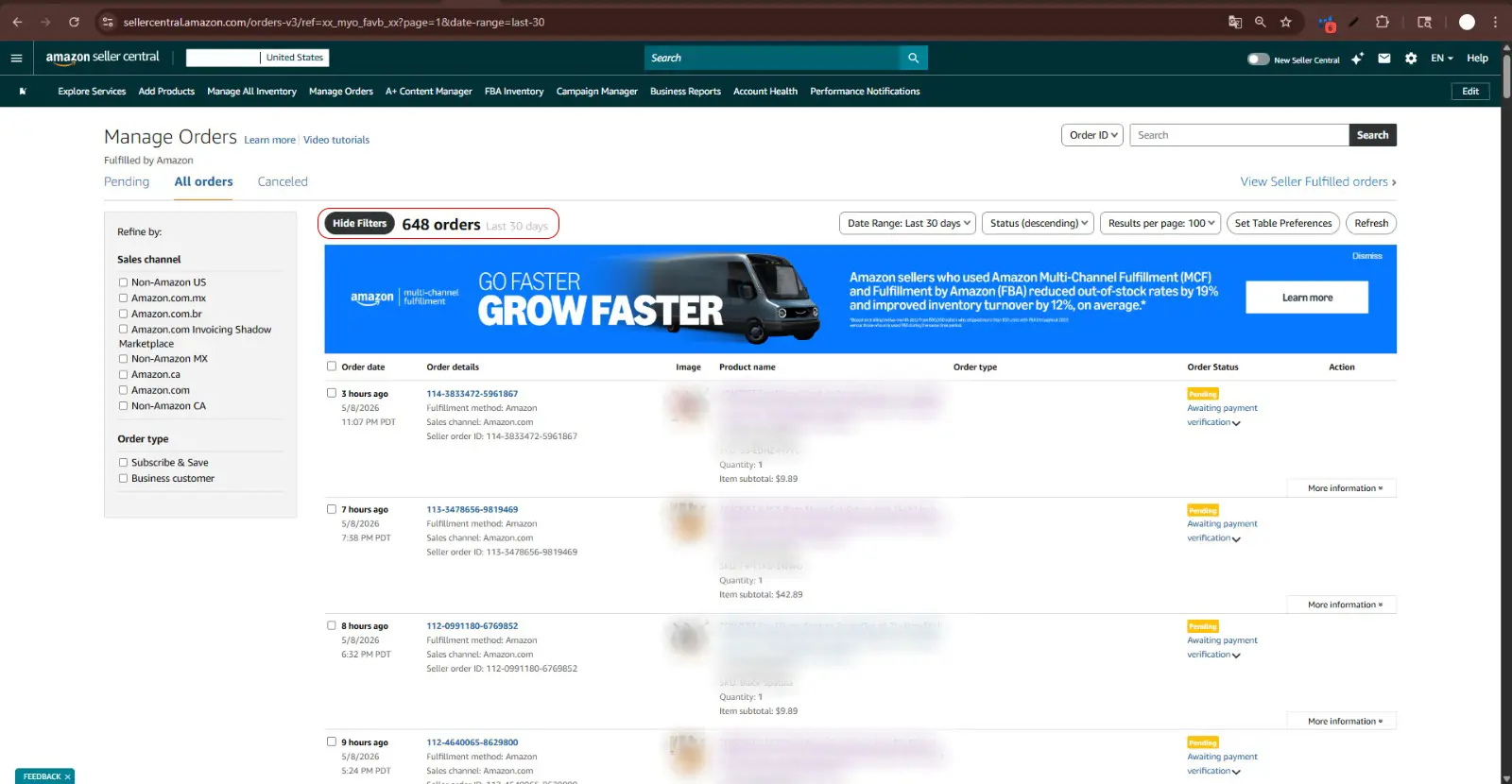The height and width of the screenshot is (784, 1512).
Task: Click the black pen extension icon
Action: pyautogui.click(x=1354, y=22)
